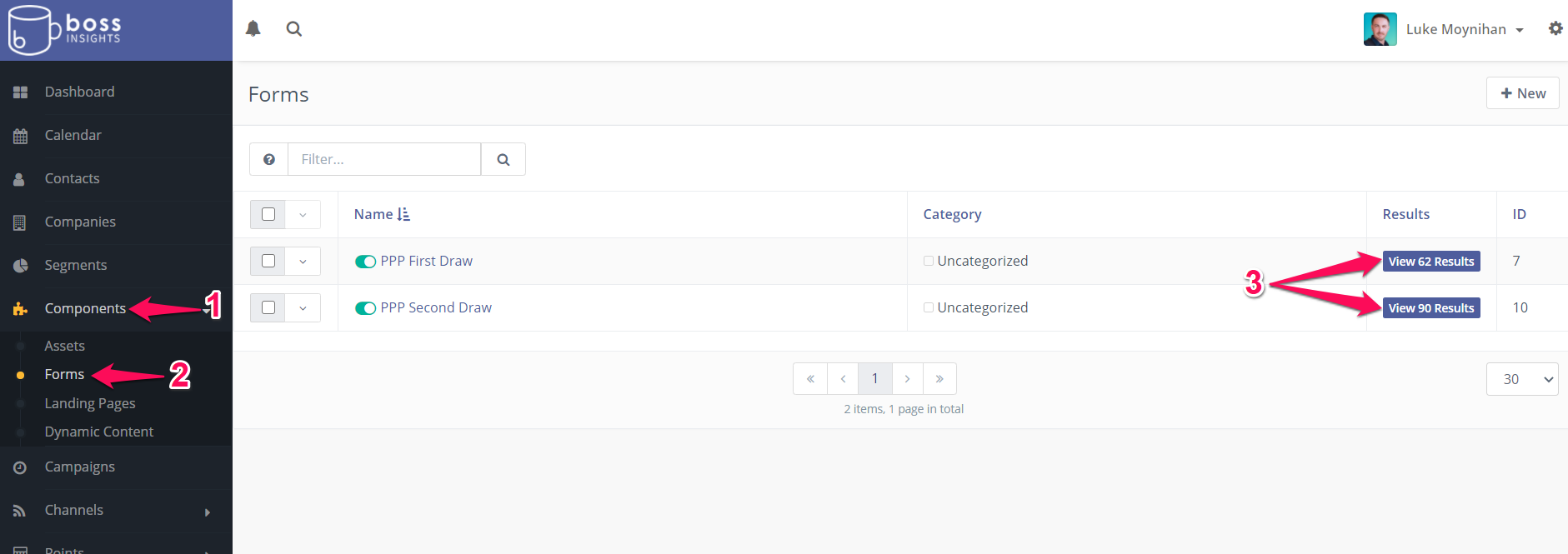Click Uncategorized category for PPP Second Draw
Viewport: 1568px width, 554px height.
[x=982, y=307]
